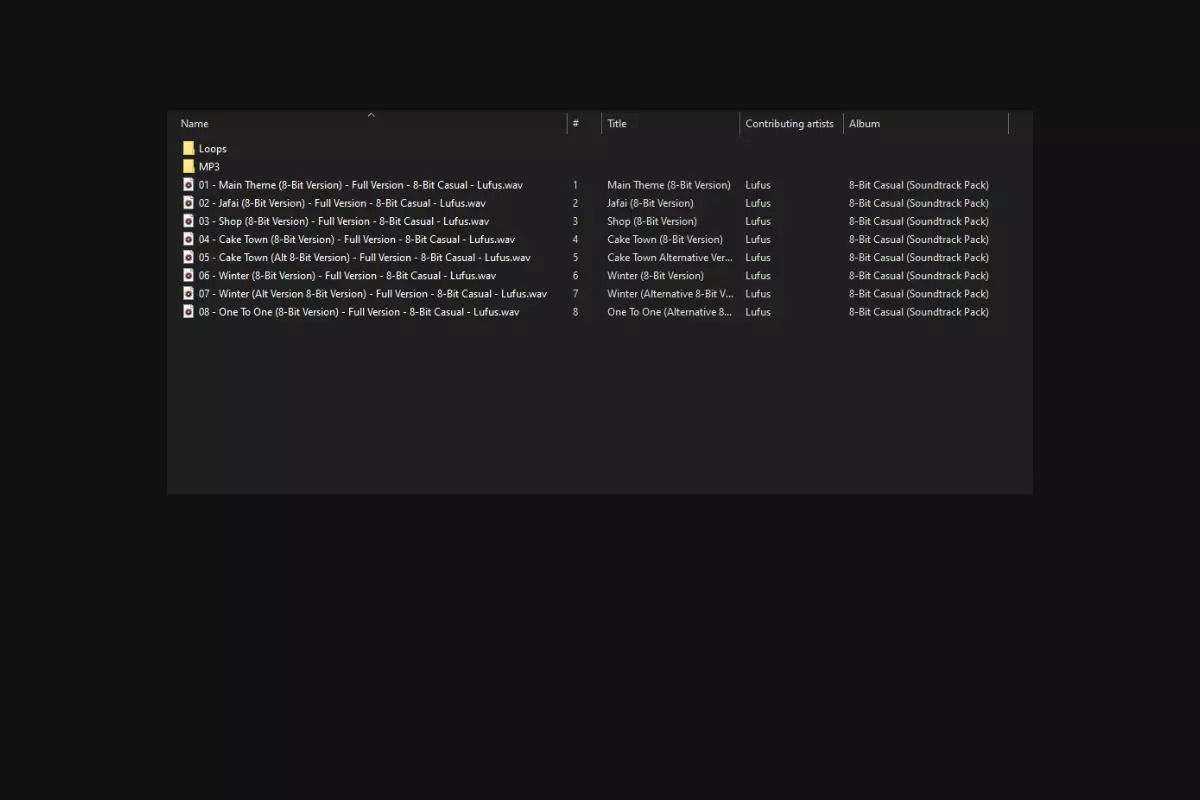Image resolution: width=1200 pixels, height=800 pixels.
Task: Click track number "1" in the # column
Action: pos(575,184)
